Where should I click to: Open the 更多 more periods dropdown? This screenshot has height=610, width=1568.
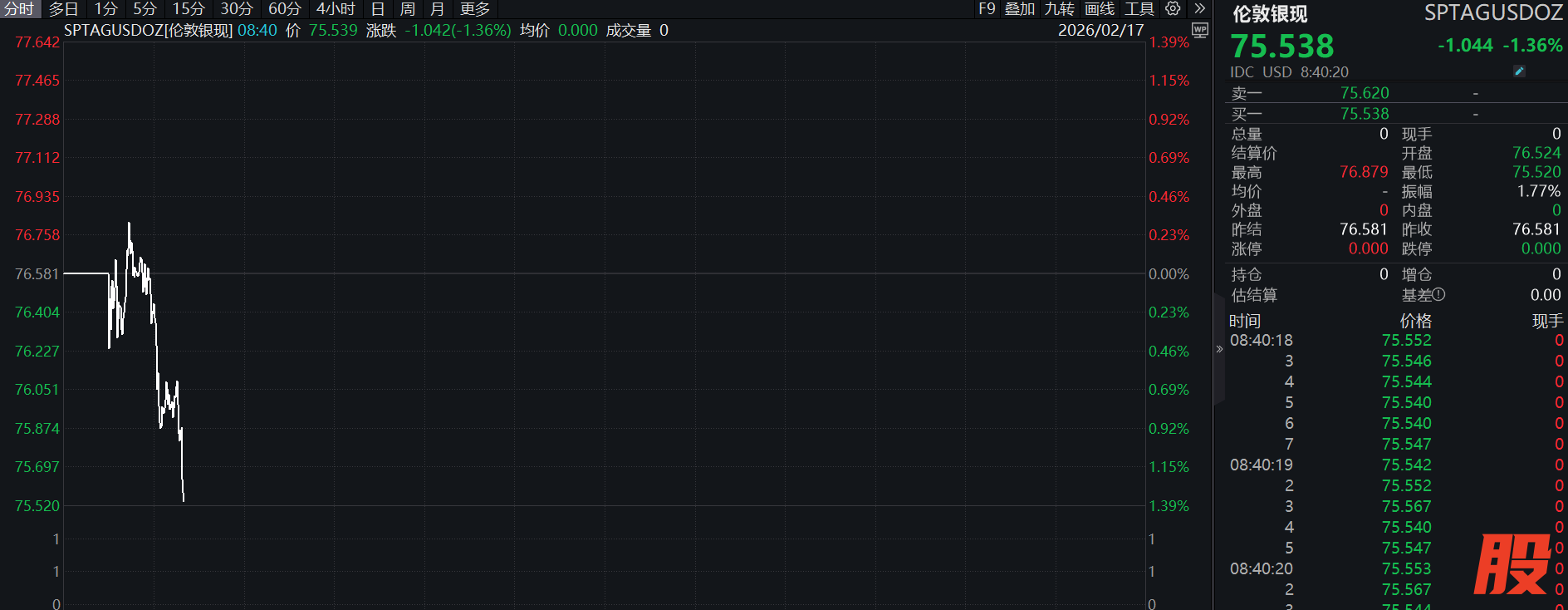(x=474, y=9)
